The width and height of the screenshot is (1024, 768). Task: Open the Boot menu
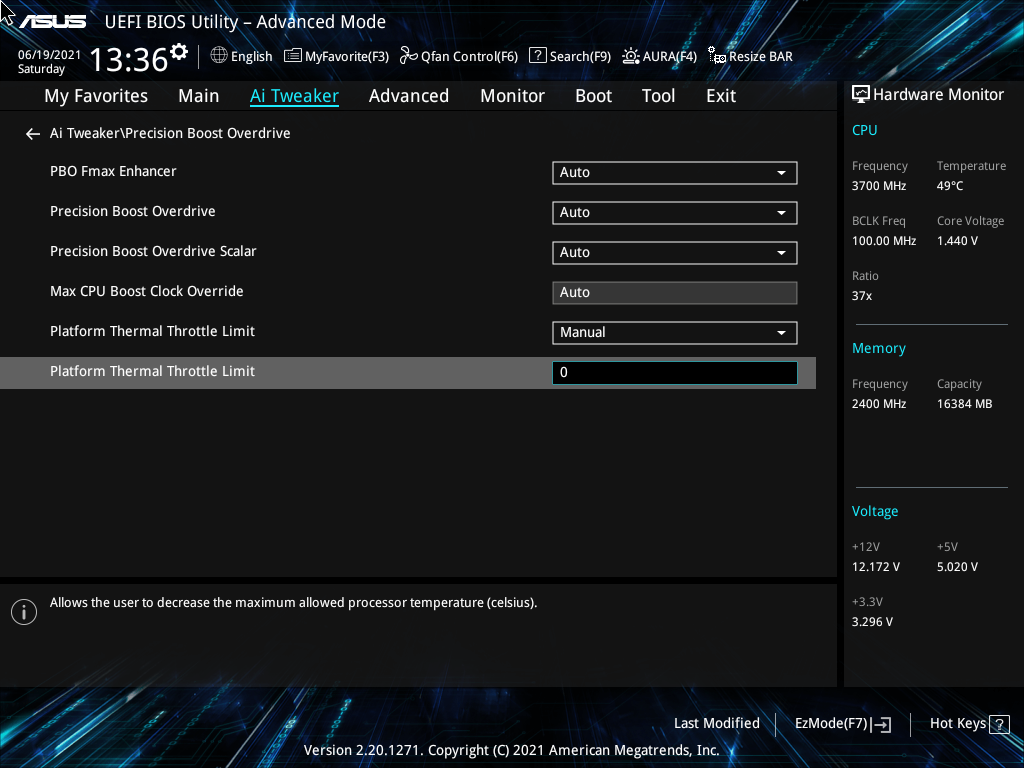[593, 95]
